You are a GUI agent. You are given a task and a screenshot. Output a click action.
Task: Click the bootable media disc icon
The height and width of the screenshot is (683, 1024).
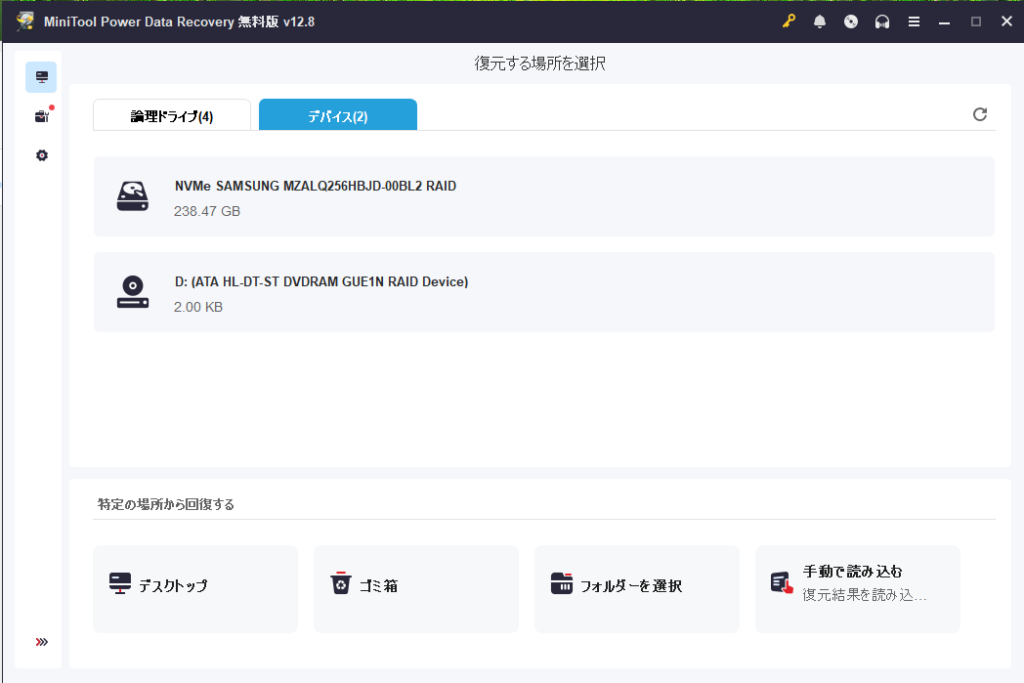coord(851,22)
